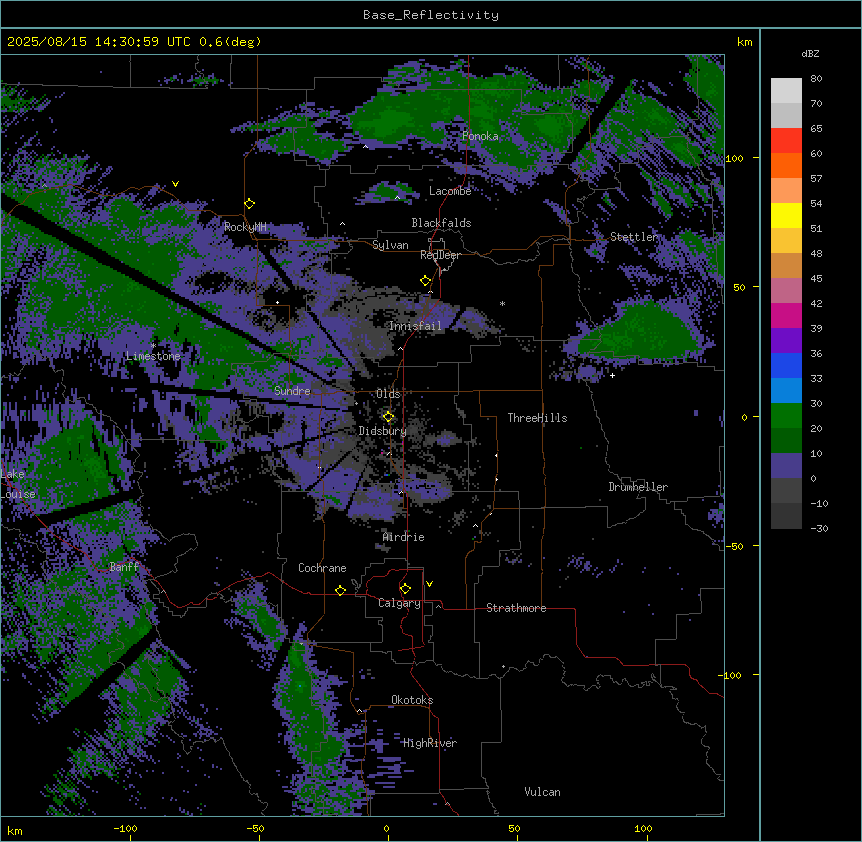Click the Okotoks label

[412, 700]
